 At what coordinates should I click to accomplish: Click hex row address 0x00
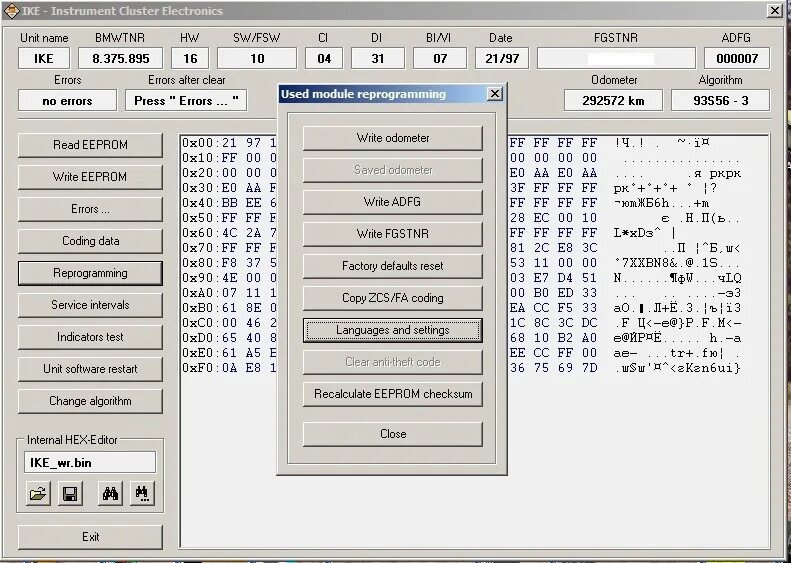(200, 143)
